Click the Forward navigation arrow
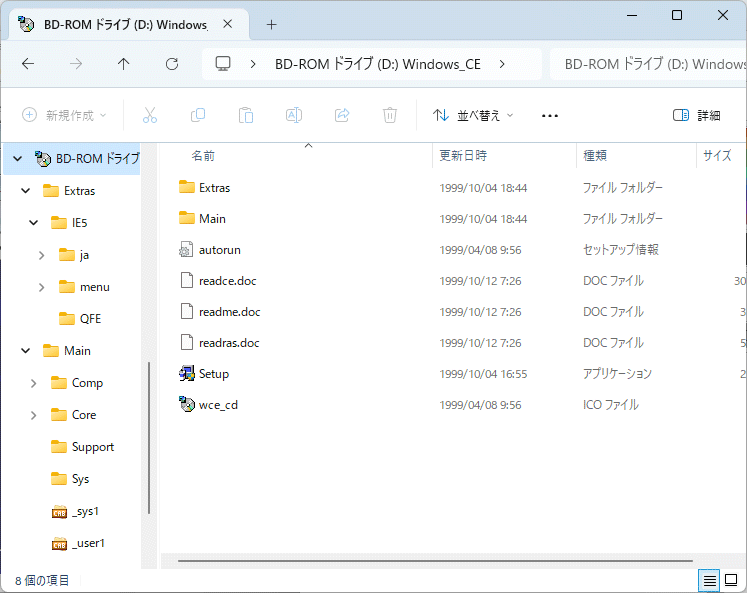Screen dimensions: 747x593 (x=76, y=64)
